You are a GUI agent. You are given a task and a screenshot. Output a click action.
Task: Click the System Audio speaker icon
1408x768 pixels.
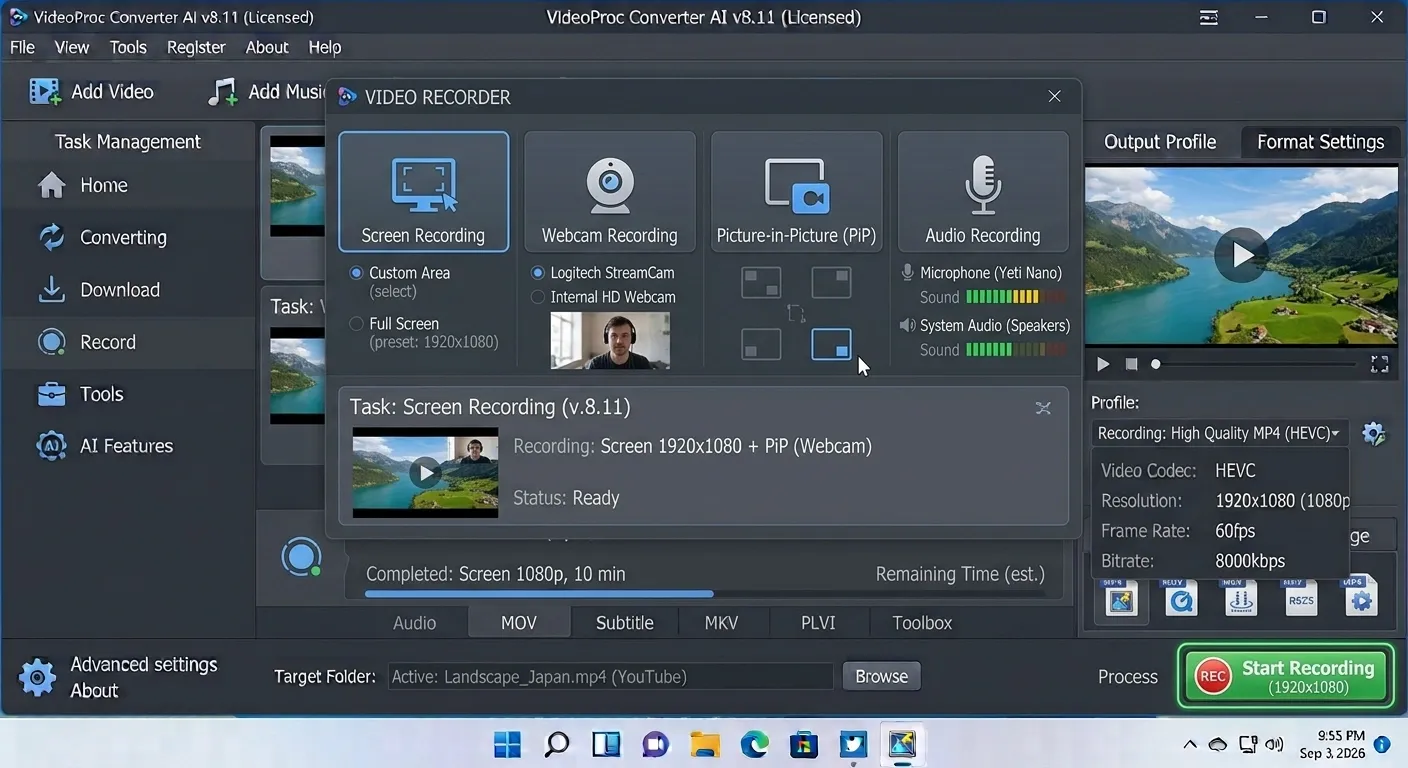pyautogui.click(x=908, y=325)
